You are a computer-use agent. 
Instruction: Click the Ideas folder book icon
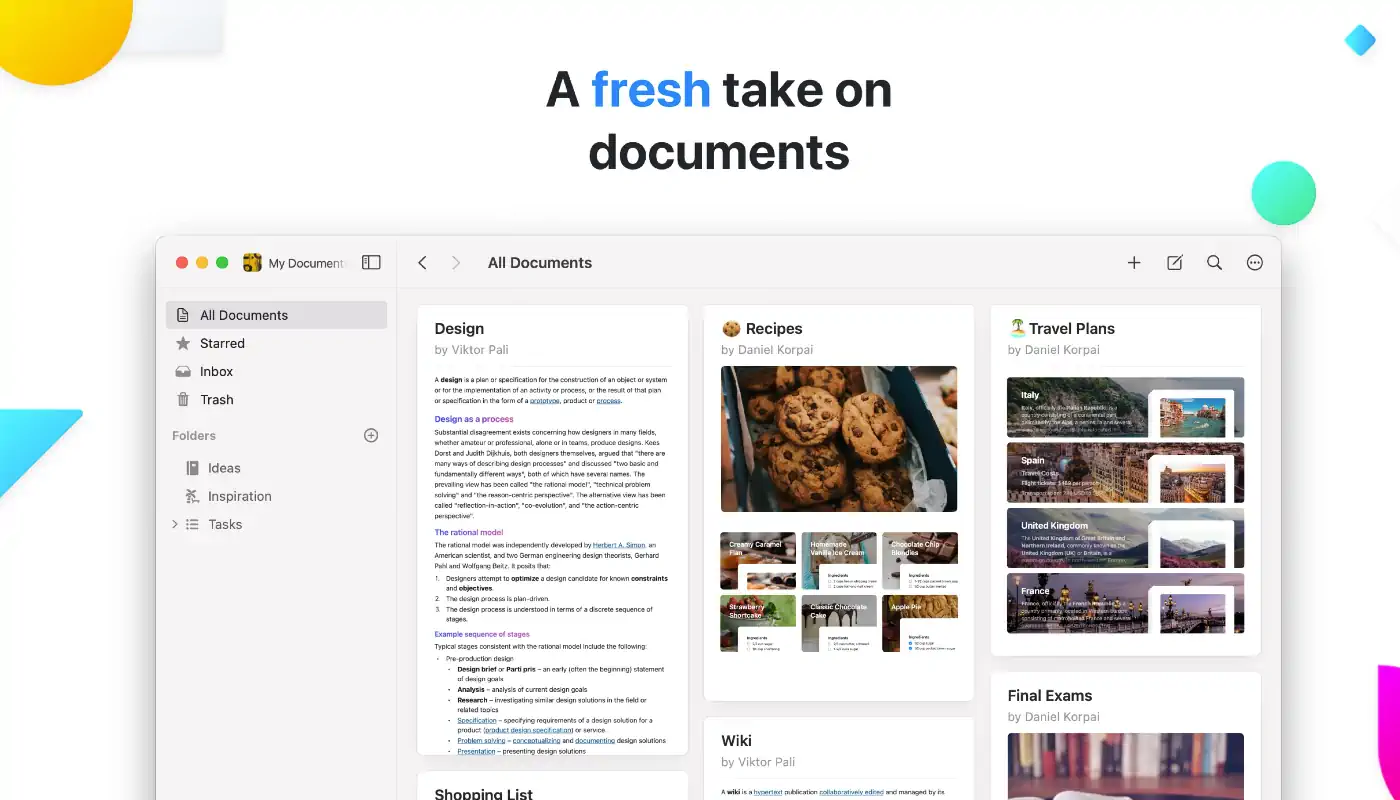tap(193, 468)
